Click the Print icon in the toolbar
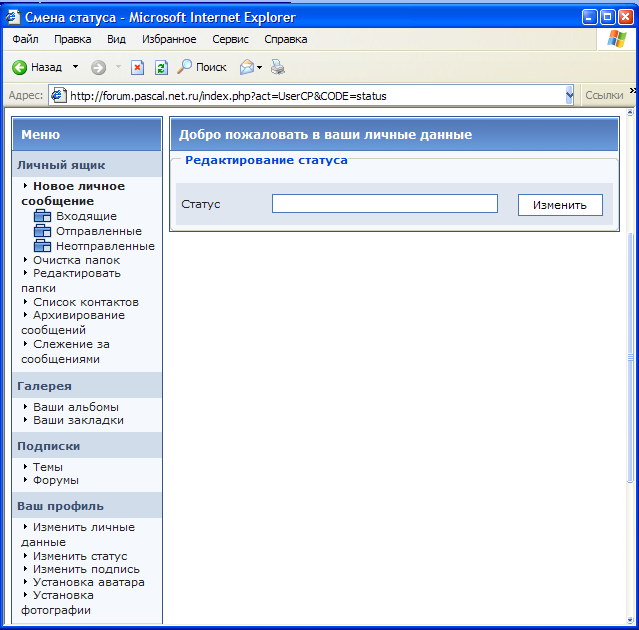Screen dimensions: 639x630 coord(278,67)
